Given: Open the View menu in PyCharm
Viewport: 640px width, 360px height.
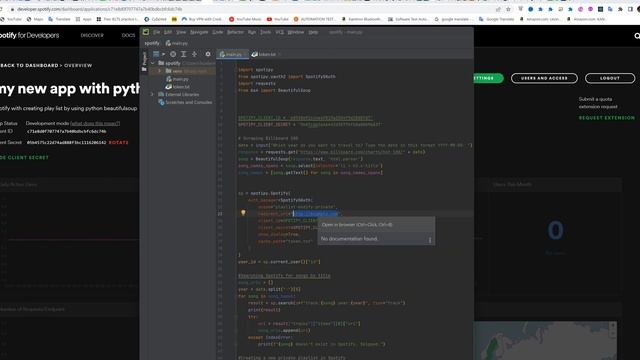Looking at the screenshot, I should pos(181,32).
